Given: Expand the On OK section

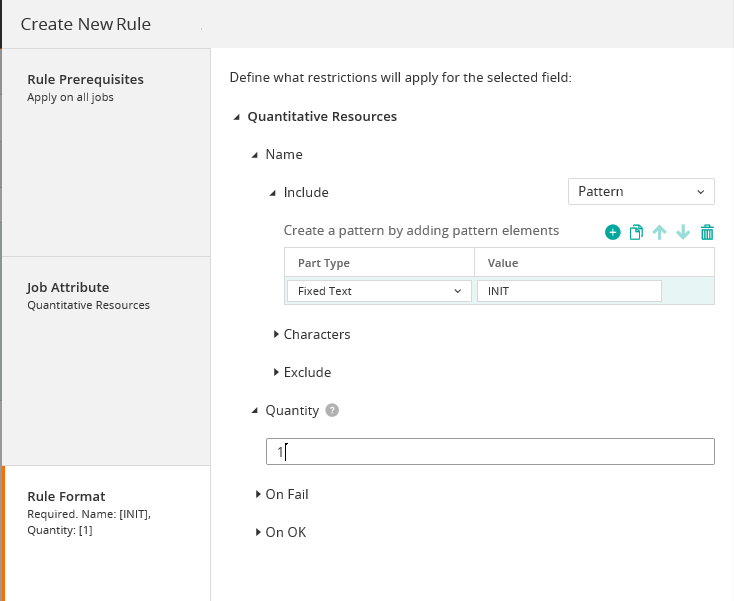Looking at the screenshot, I should pos(258,532).
